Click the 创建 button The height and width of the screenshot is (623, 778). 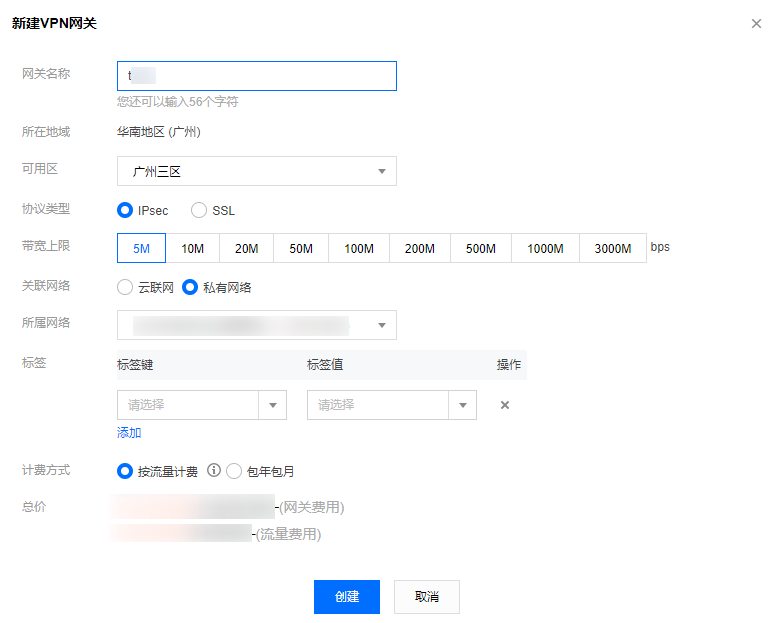(347, 597)
